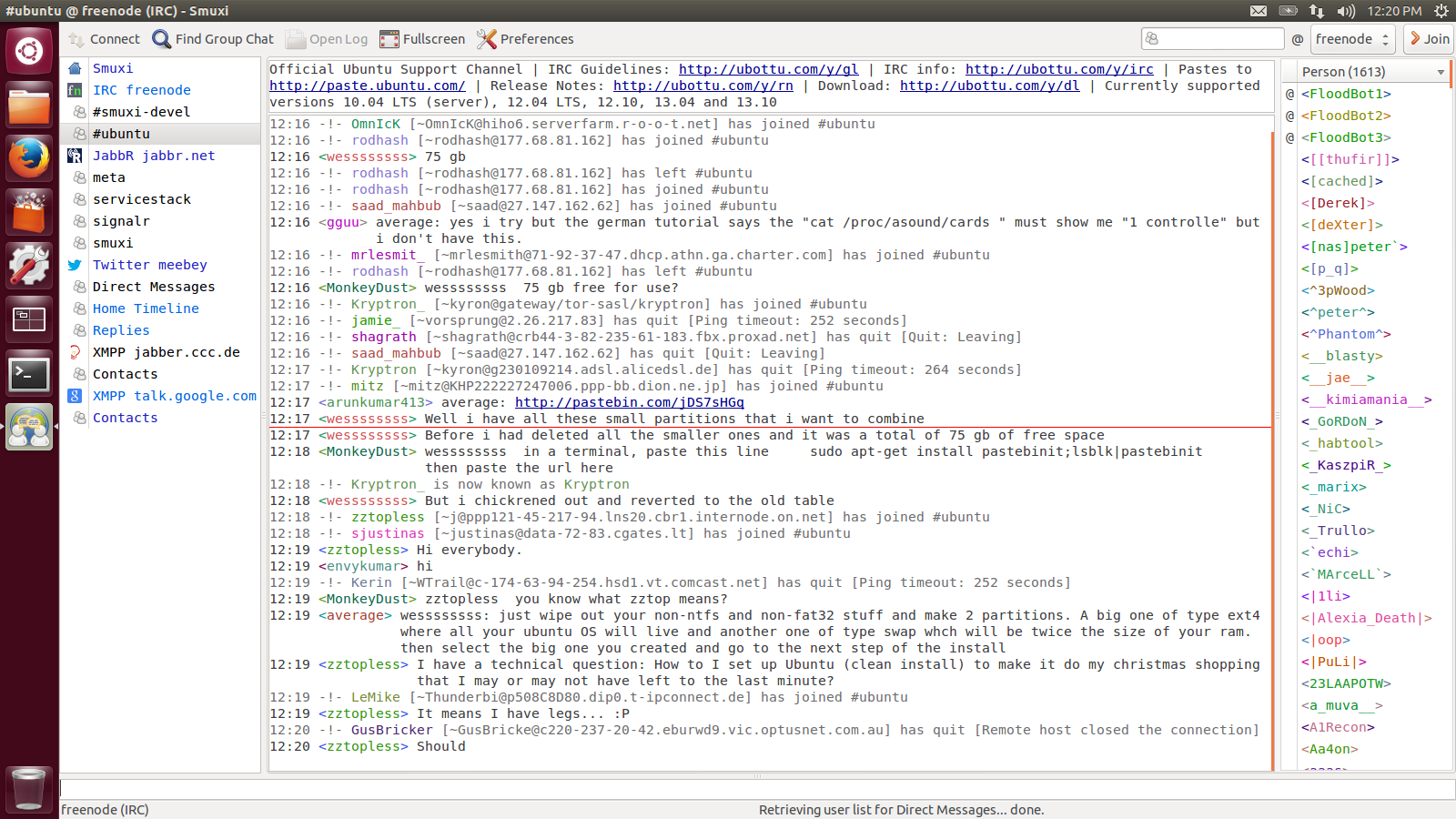Launch Firefox from the Ubuntu dock
Image resolution: width=1456 pixels, height=819 pixels.
click(x=29, y=158)
